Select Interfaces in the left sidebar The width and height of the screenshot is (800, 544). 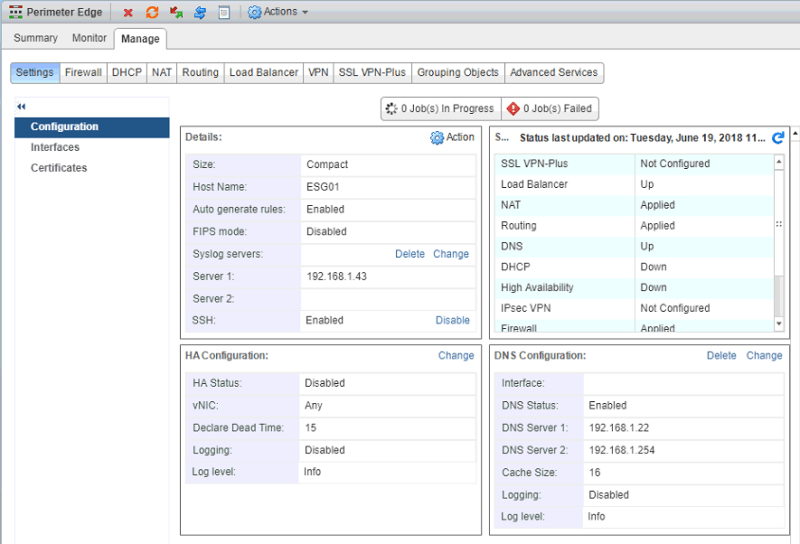(x=55, y=147)
